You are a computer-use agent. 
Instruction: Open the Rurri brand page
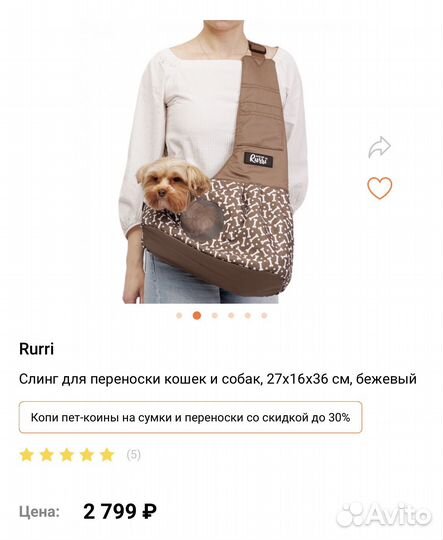[37, 349]
